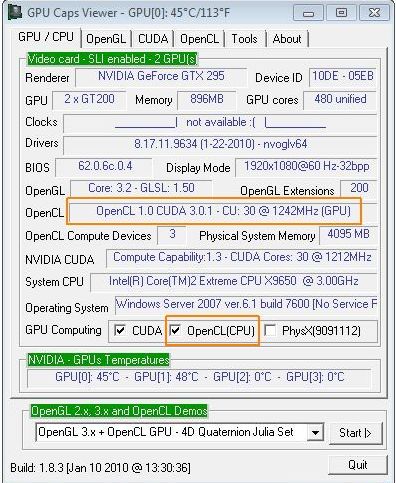The image size is (396, 483).
Task: Click the Clocks field not available
Action: click(x=220, y=123)
